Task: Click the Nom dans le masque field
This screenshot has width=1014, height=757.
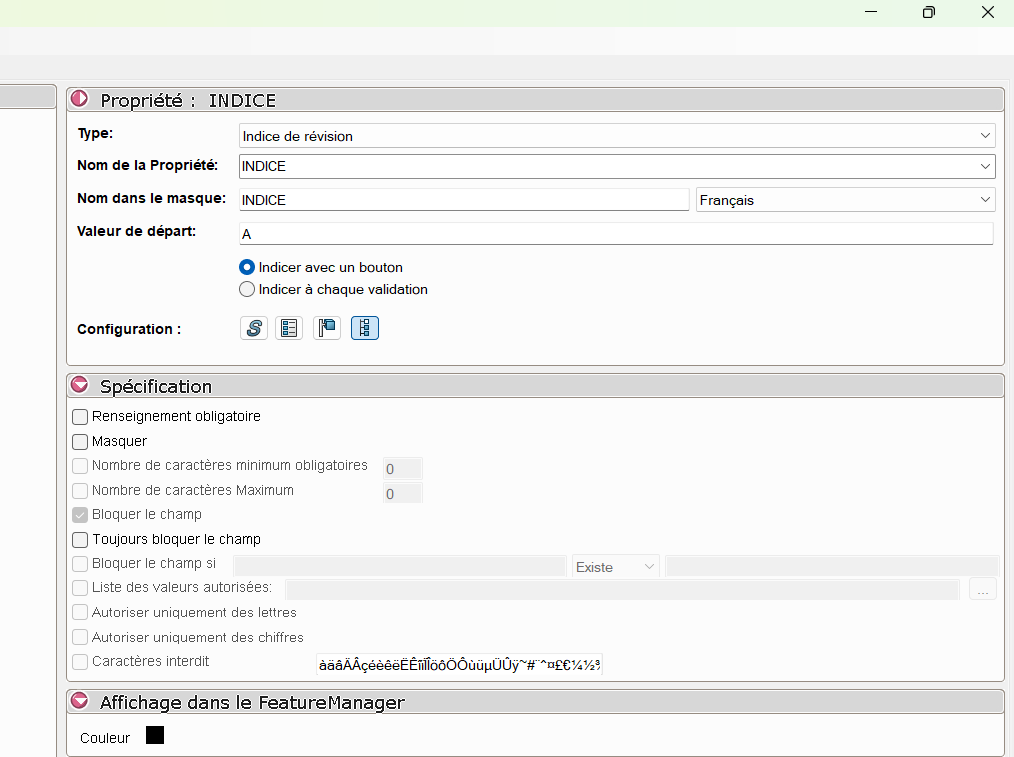Action: coord(464,200)
